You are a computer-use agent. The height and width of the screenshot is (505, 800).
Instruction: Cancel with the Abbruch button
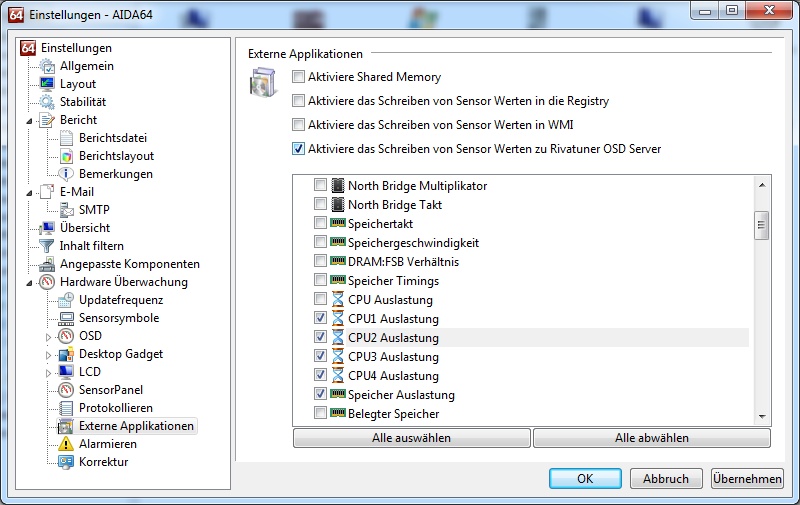tap(666, 478)
